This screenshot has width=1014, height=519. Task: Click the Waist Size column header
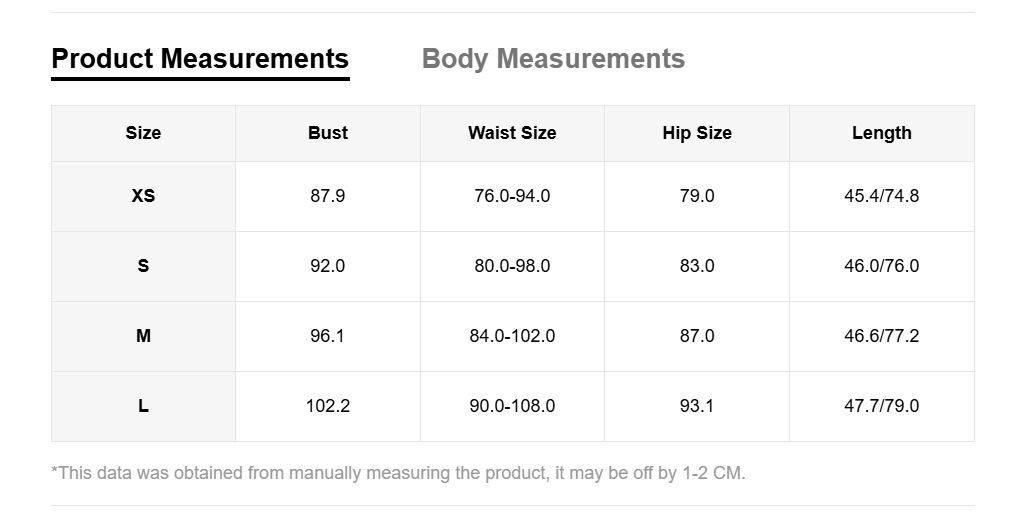click(512, 133)
